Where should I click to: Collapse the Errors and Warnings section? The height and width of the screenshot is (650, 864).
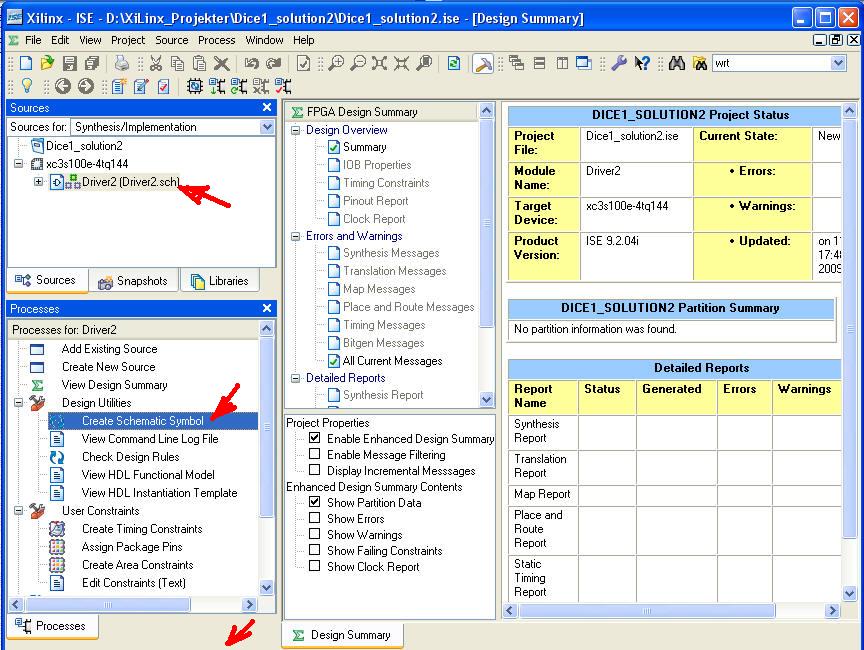click(x=296, y=236)
